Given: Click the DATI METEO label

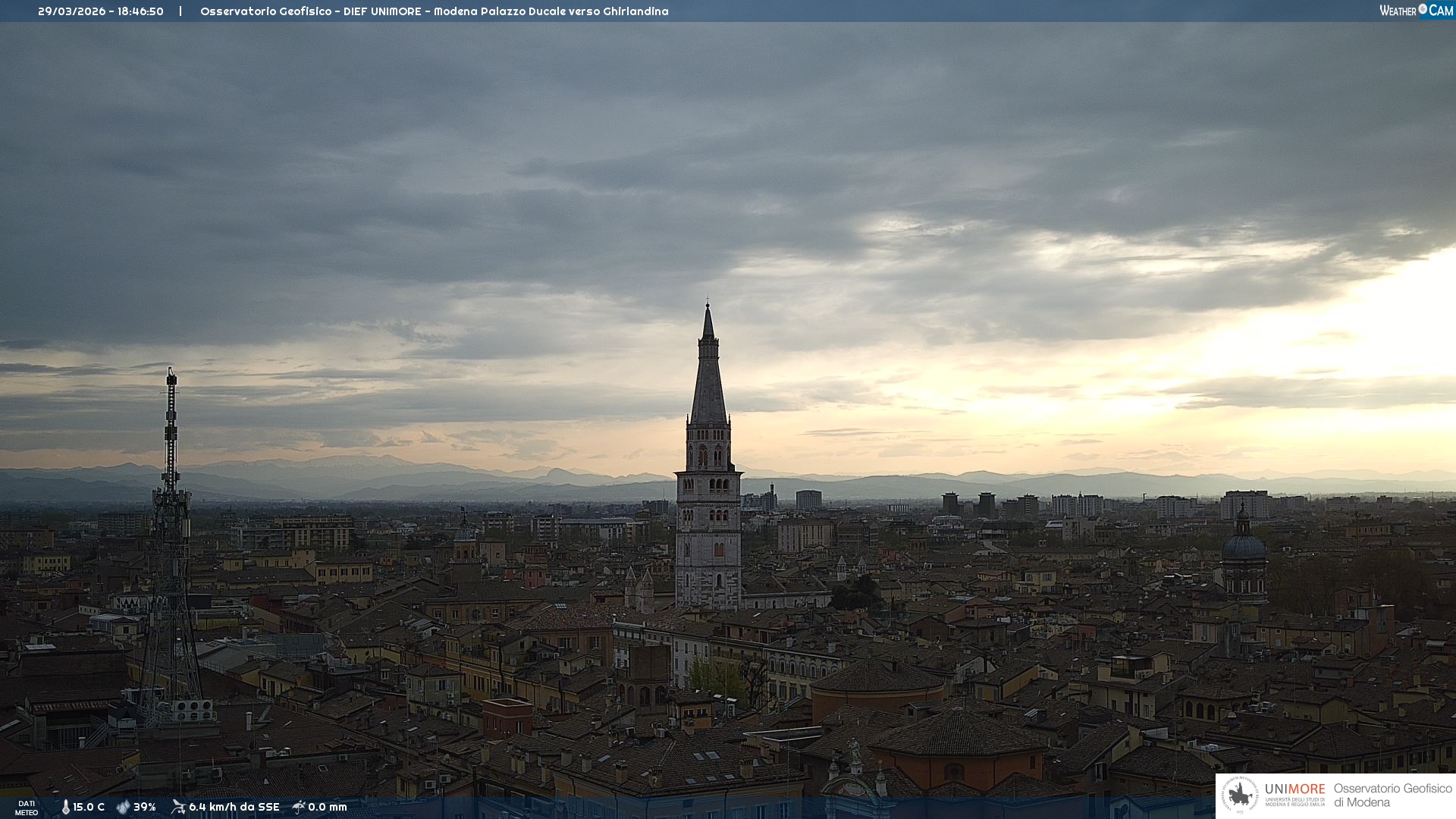Looking at the screenshot, I should pyautogui.click(x=27, y=808).
